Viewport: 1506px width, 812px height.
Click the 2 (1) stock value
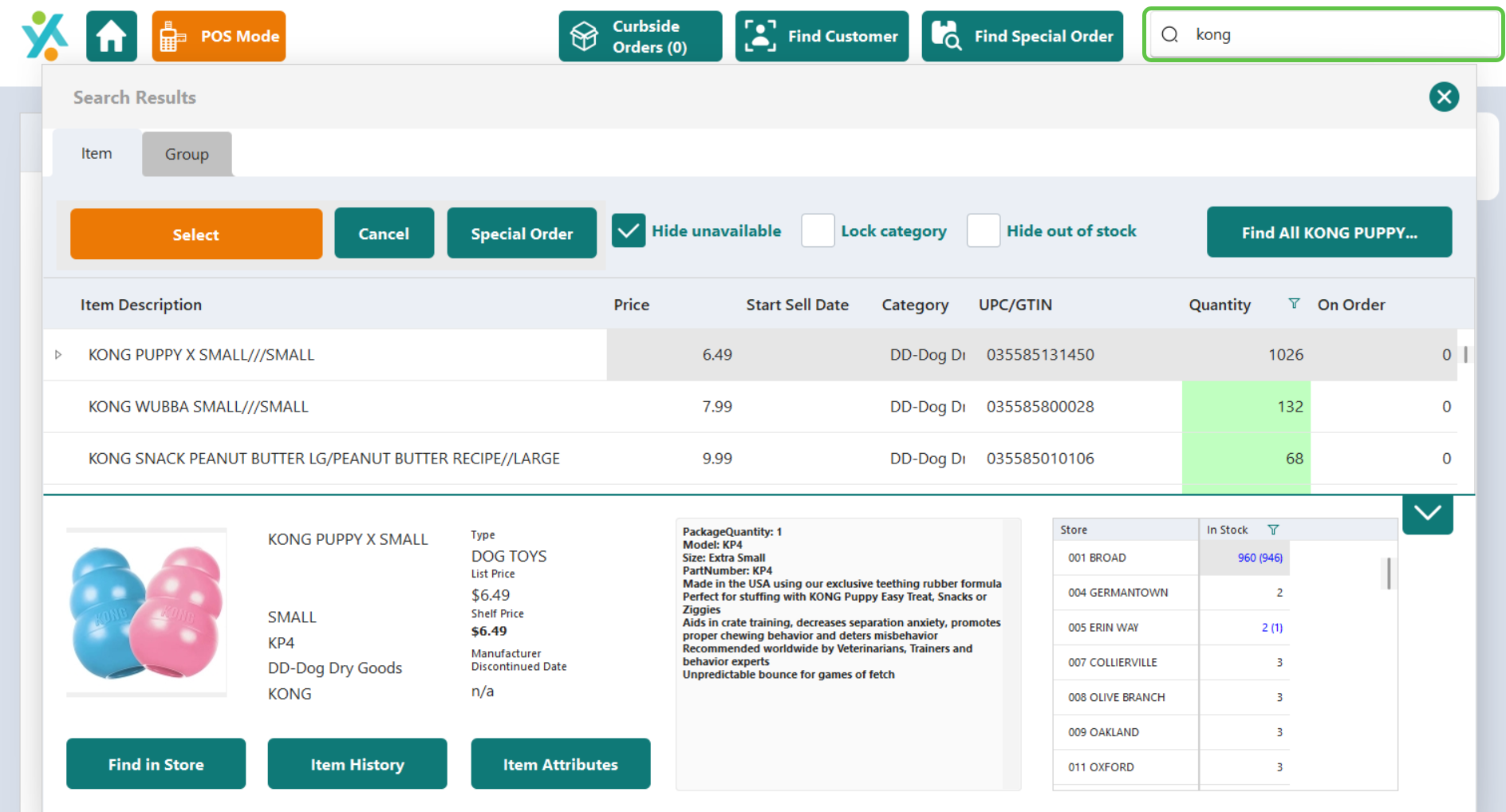pyautogui.click(x=1272, y=628)
